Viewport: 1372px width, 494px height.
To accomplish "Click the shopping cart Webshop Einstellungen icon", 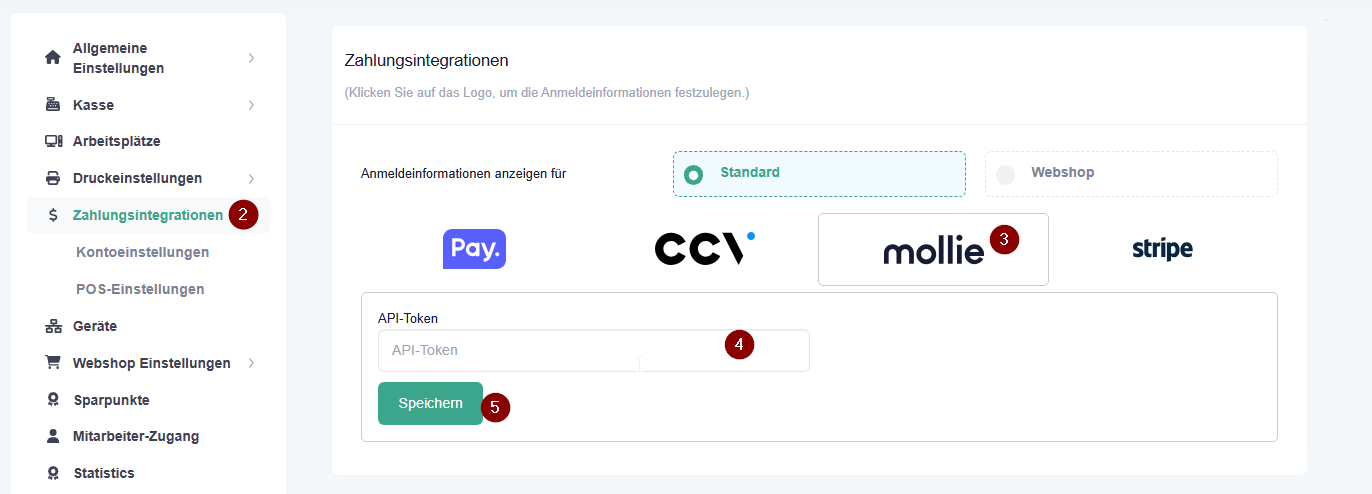I will 53,363.
